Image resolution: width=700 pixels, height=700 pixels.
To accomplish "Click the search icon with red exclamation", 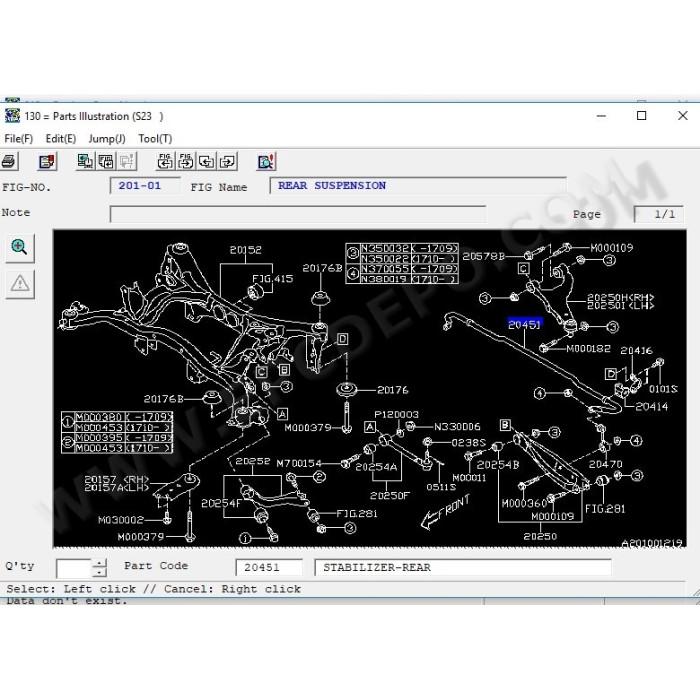I will click(x=267, y=161).
